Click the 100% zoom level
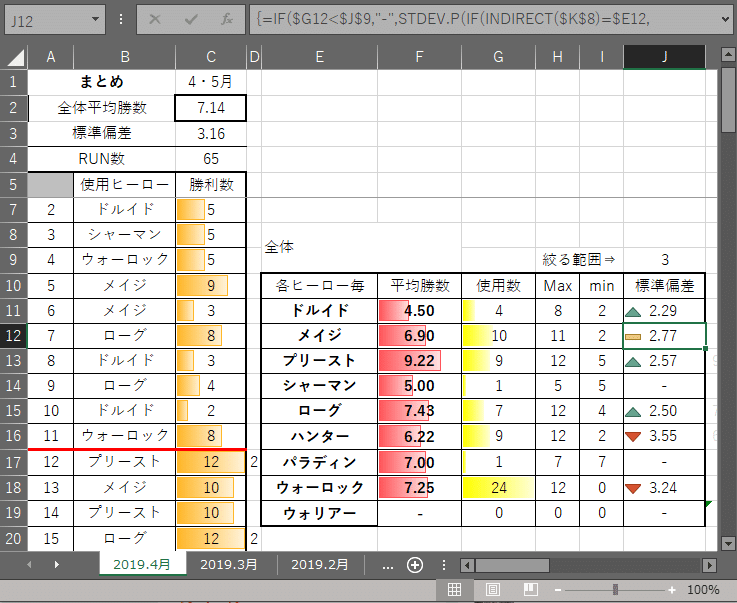The width and height of the screenshot is (737, 603). coord(703,590)
